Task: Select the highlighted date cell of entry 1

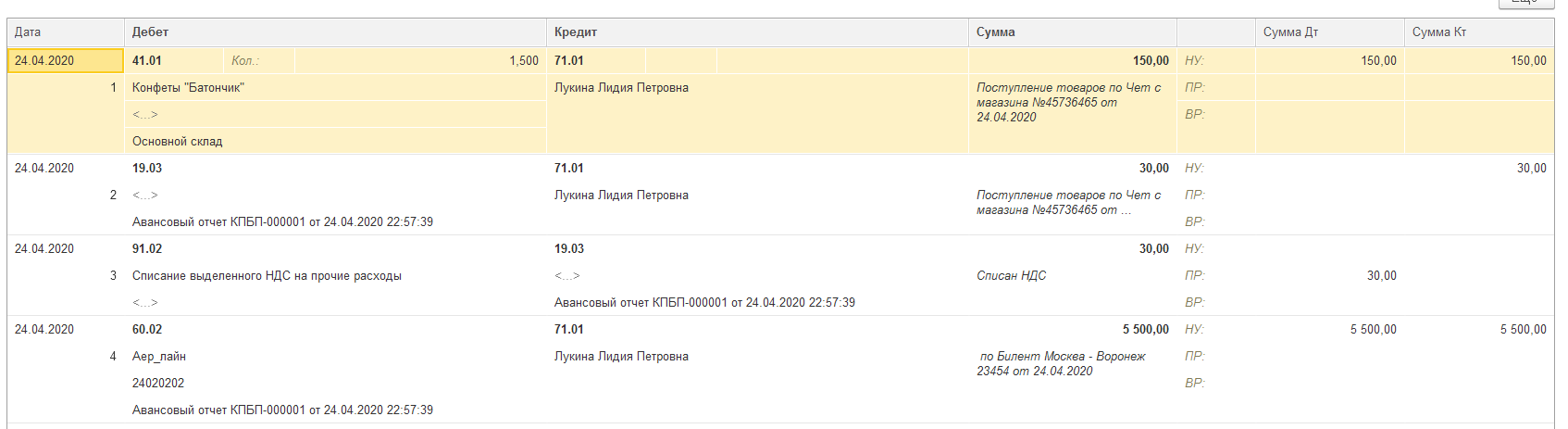Action: [x=65, y=61]
